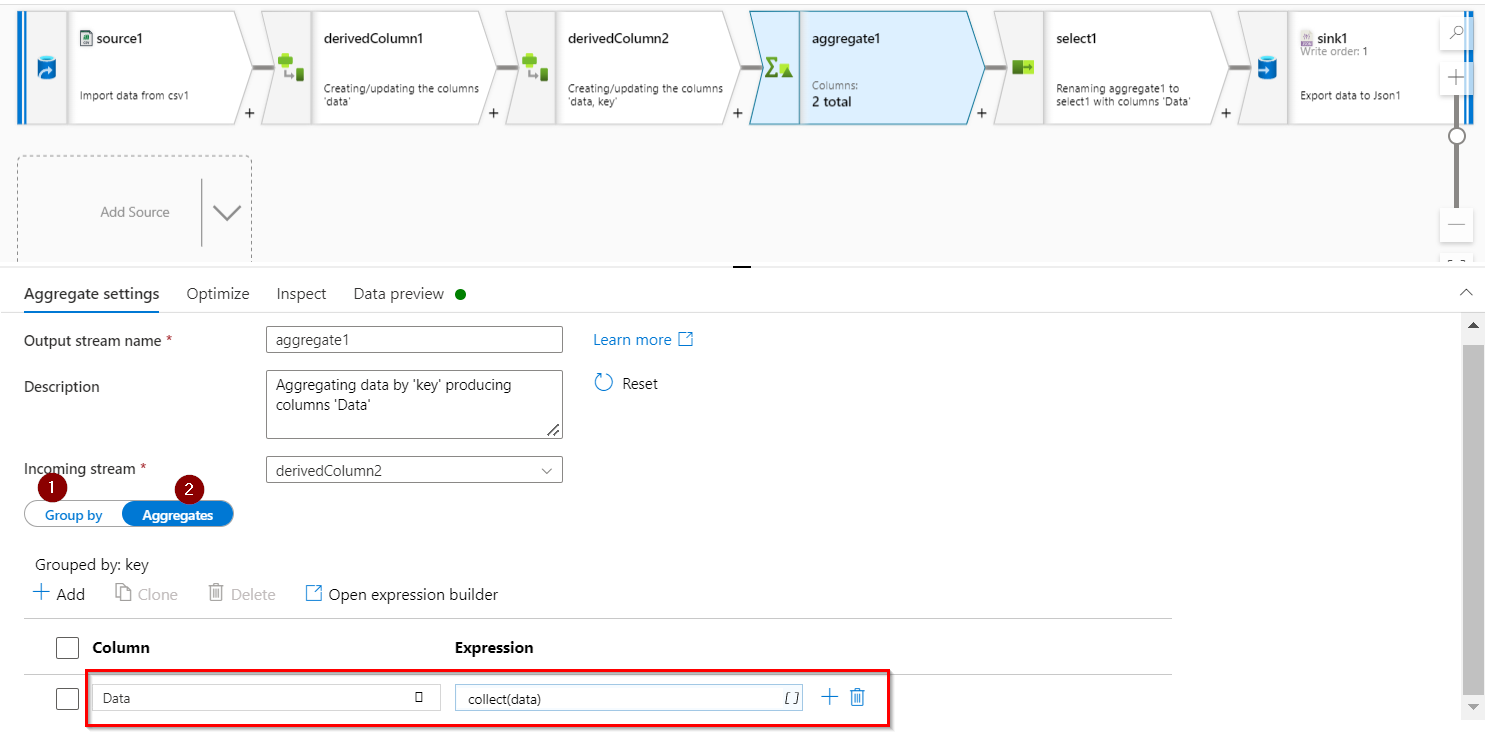
Task: Click the collect(data) expression field
Action: 629,698
